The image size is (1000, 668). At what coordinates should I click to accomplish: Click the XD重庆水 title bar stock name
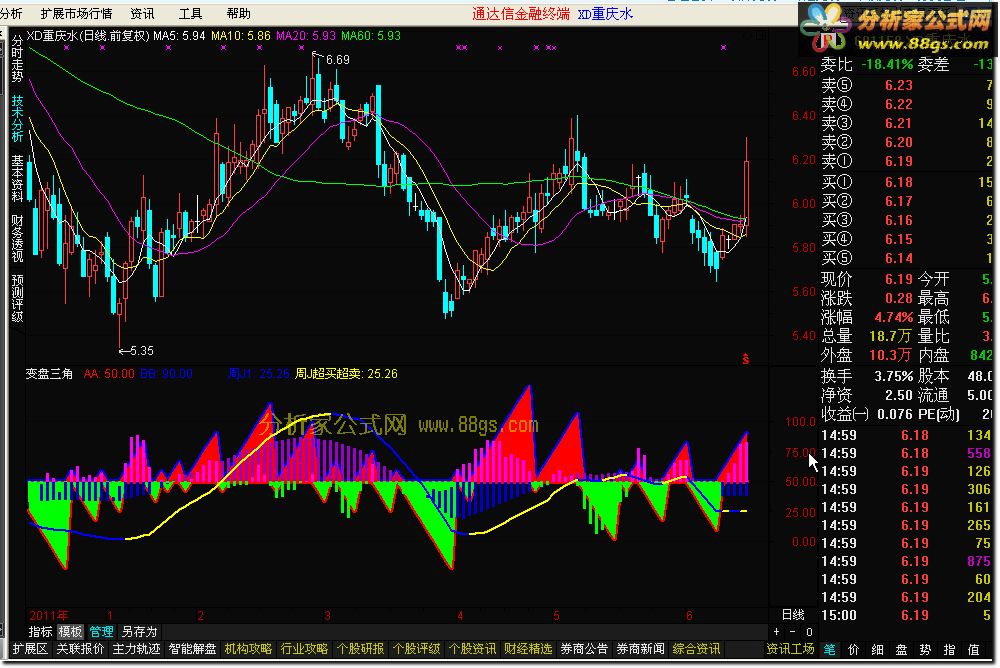pyautogui.click(x=605, y=13)
